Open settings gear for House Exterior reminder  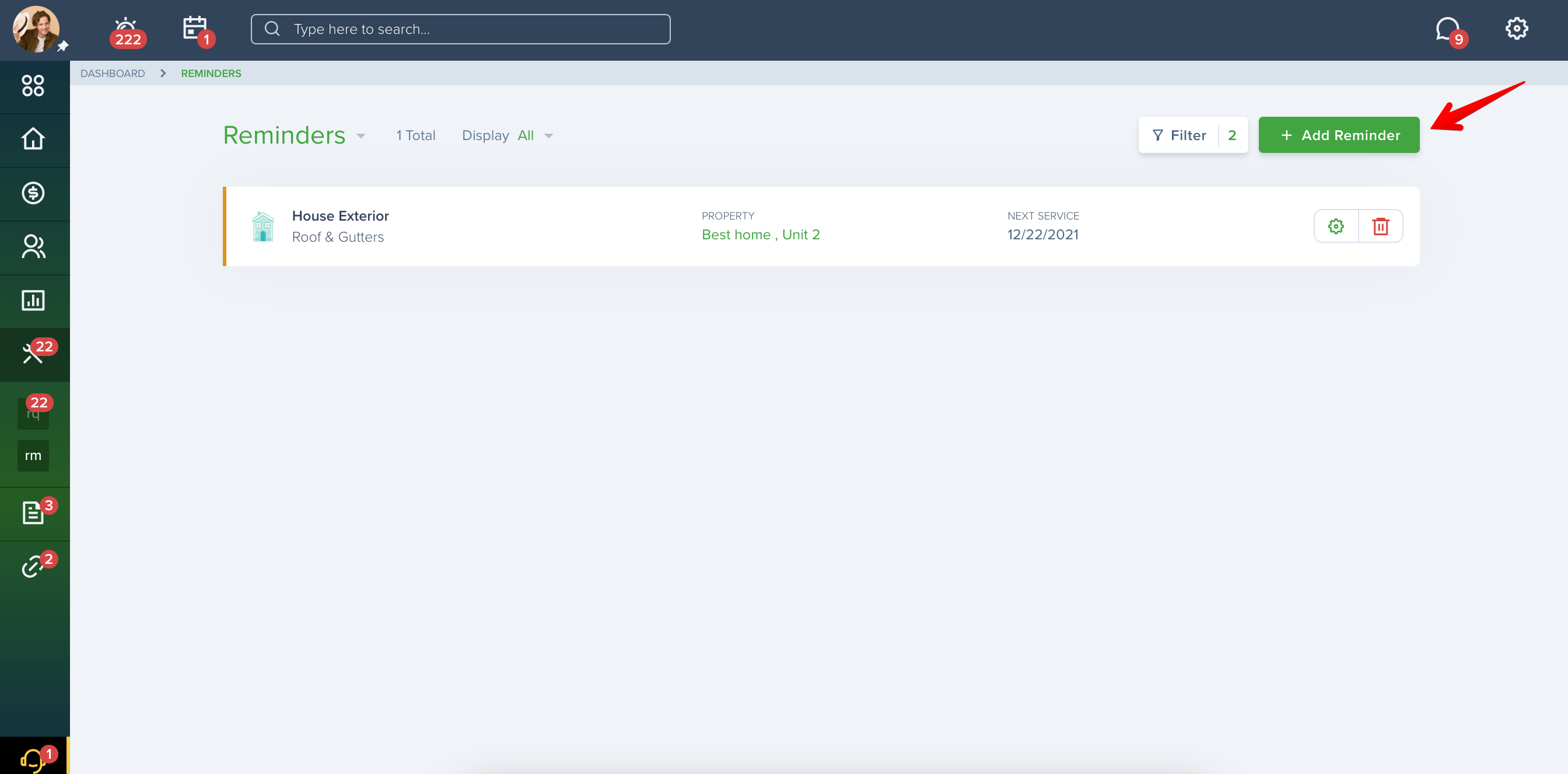[1335, 226]
